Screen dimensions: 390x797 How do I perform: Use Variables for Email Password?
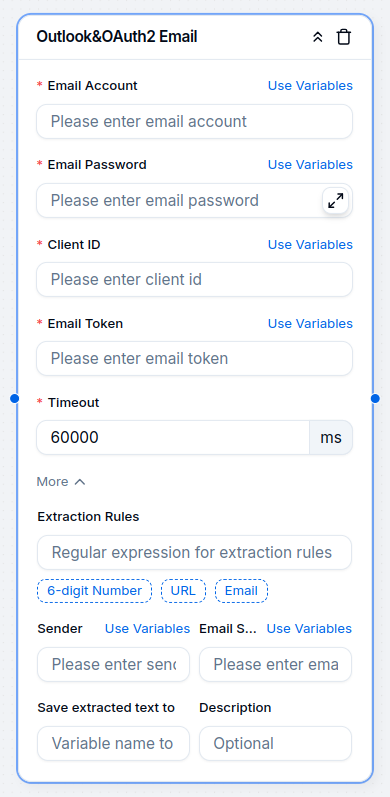[310, 165]
